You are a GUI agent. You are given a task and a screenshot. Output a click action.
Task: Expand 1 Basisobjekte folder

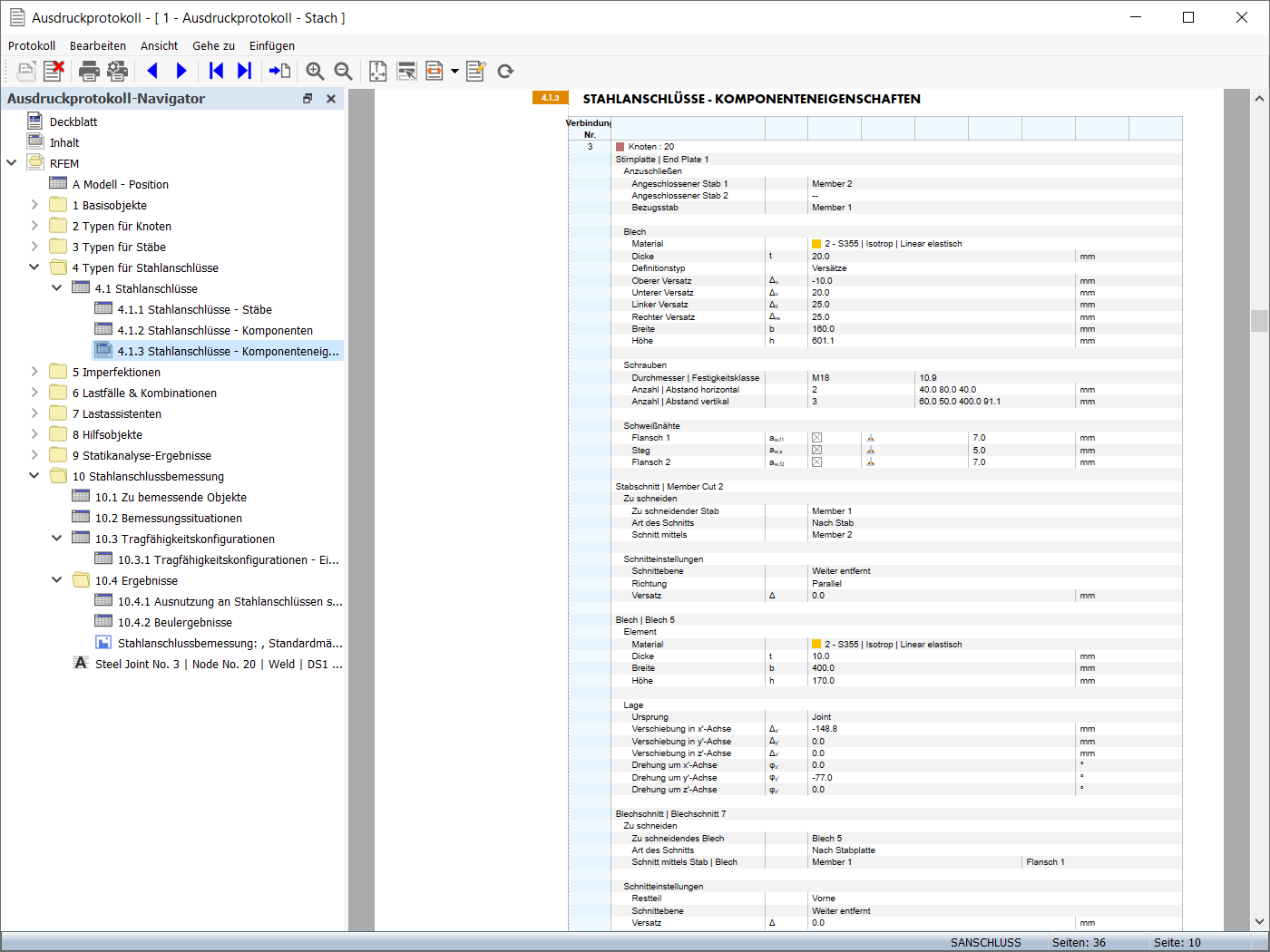tap(34, 205)
